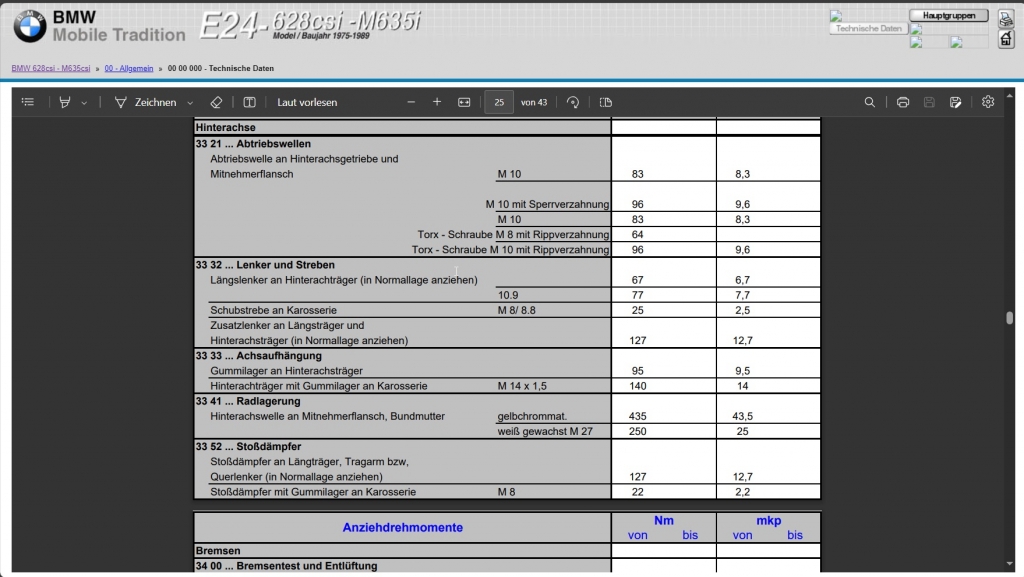This screenshot has height=577, width=1024.
Task: Select the eraser tool
Action: coord(216,102)
